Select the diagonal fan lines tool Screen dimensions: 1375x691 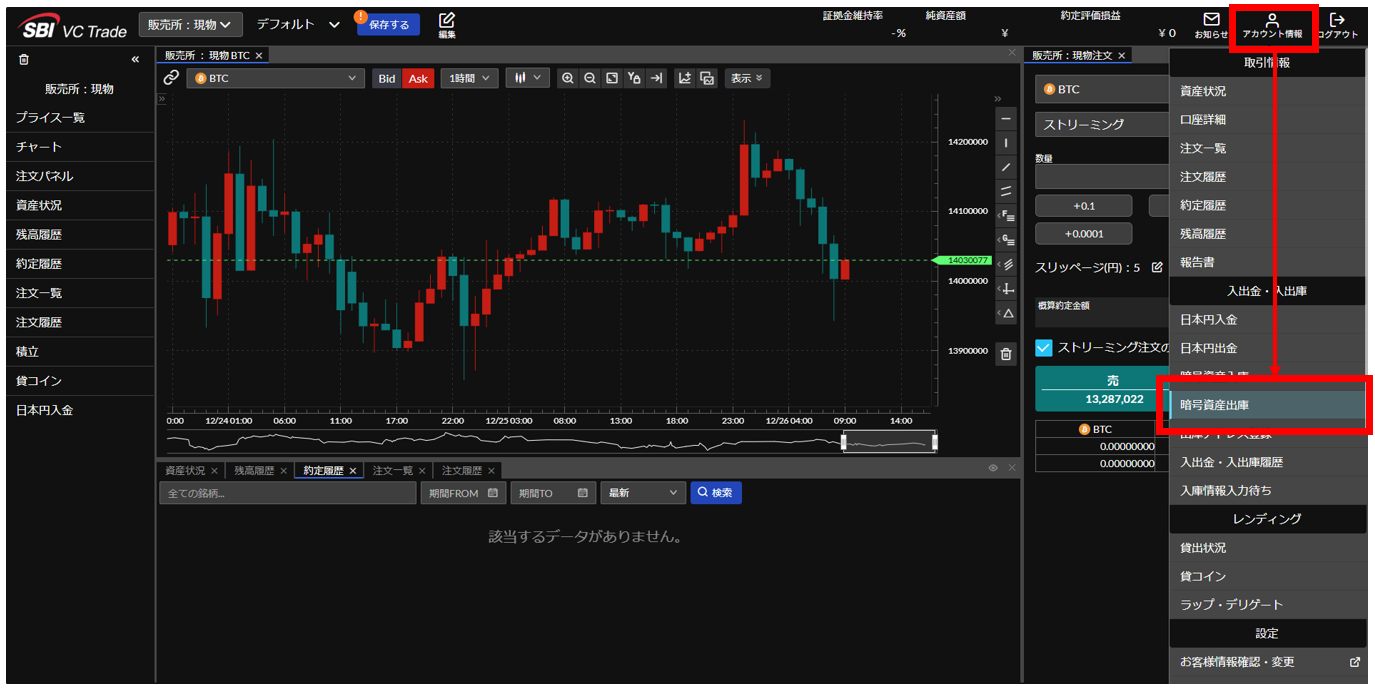(1006, 264)
